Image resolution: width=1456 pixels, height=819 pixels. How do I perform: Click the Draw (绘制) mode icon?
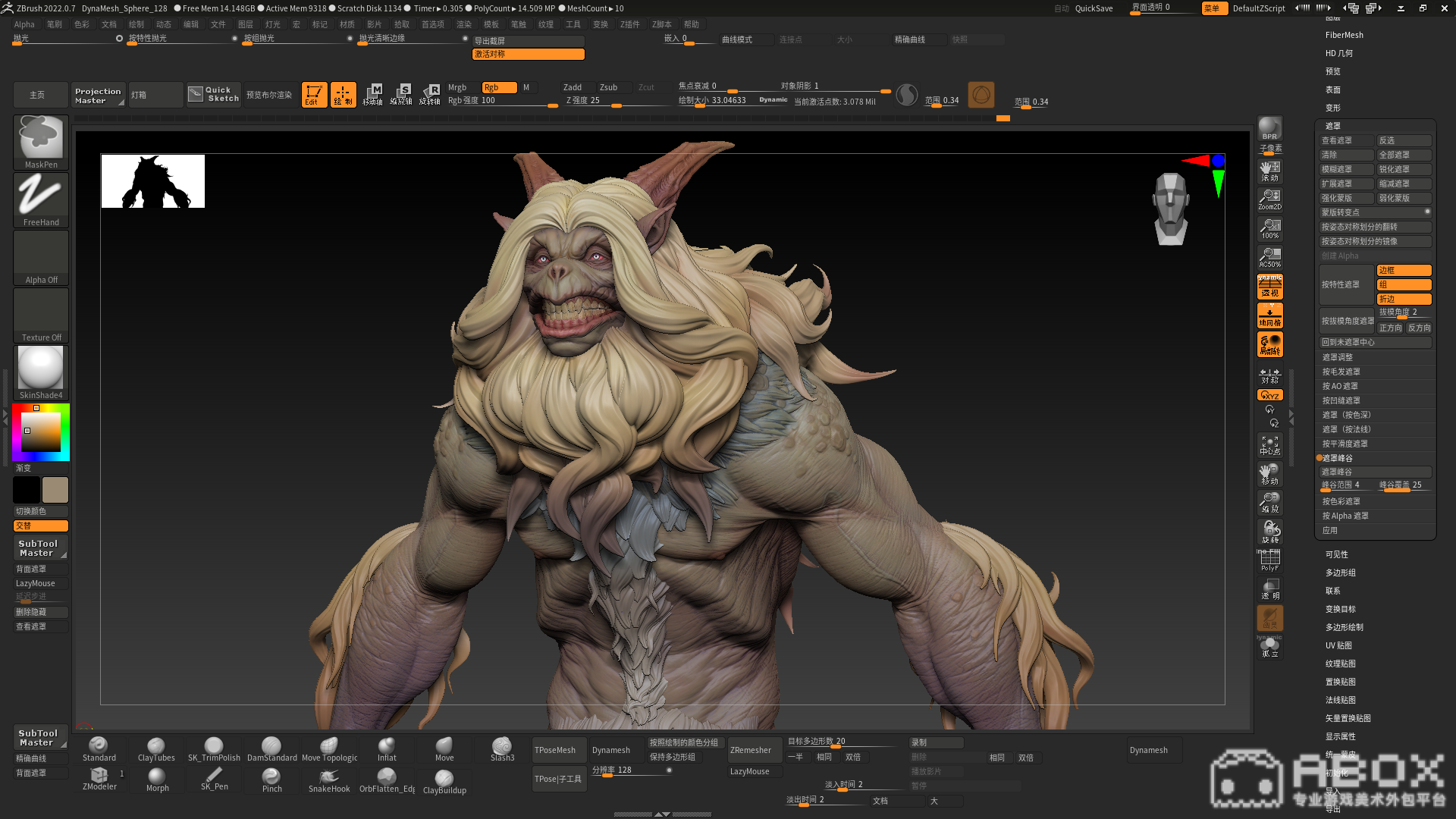pos(344,95)
